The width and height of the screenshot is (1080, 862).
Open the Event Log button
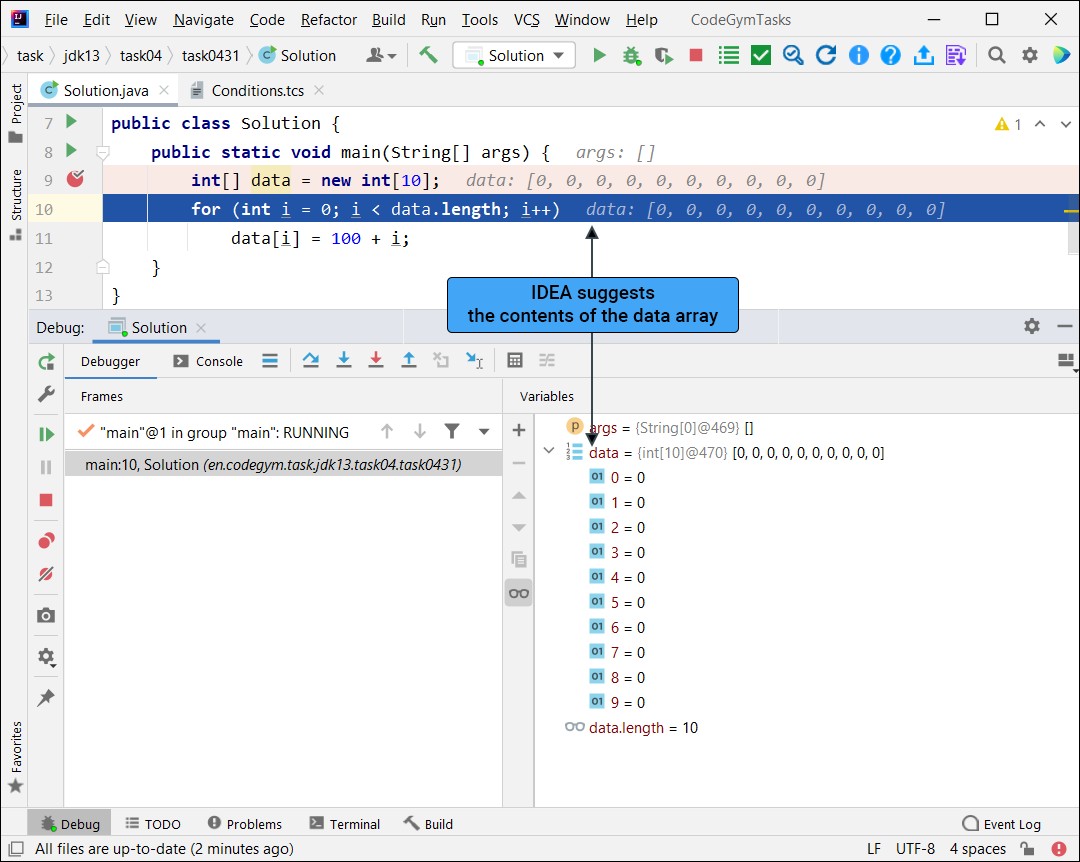coord(1001,823)
